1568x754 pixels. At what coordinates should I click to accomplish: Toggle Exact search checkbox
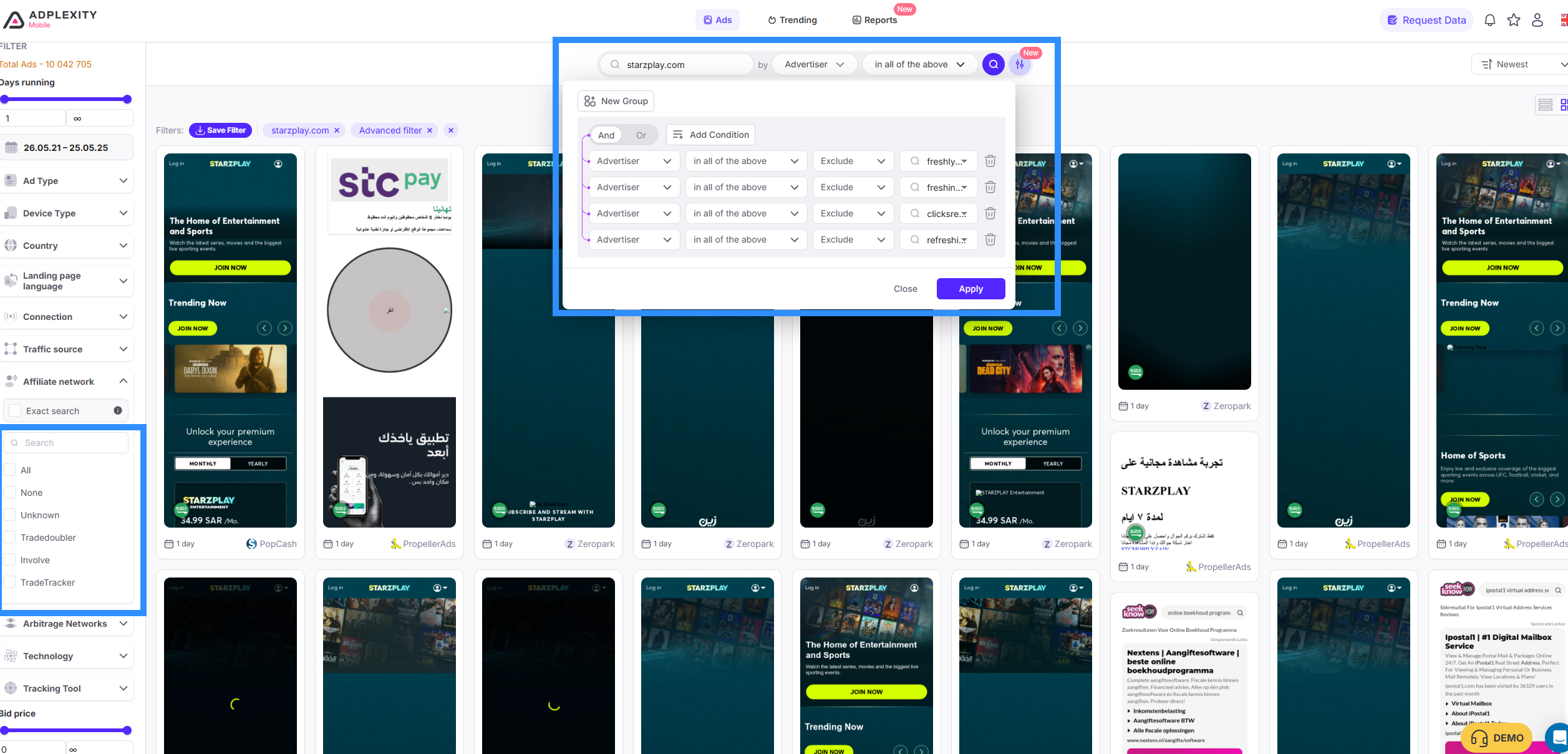(16, 411)
